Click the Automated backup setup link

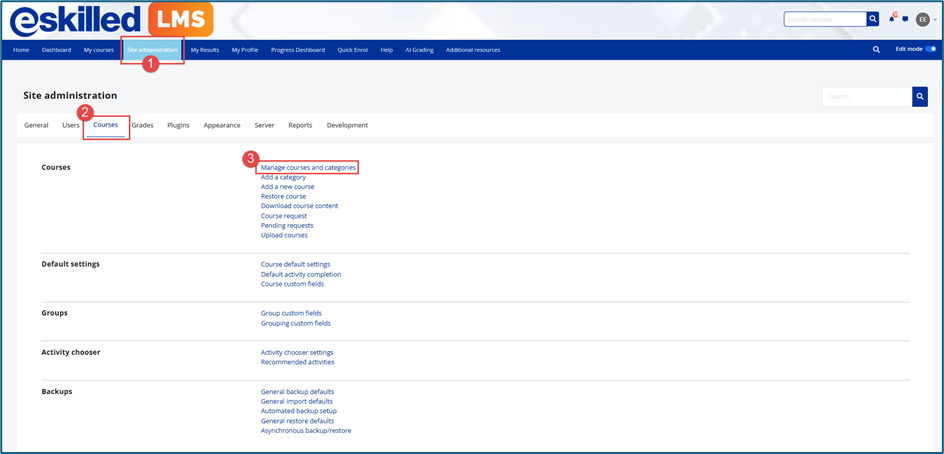298,411
